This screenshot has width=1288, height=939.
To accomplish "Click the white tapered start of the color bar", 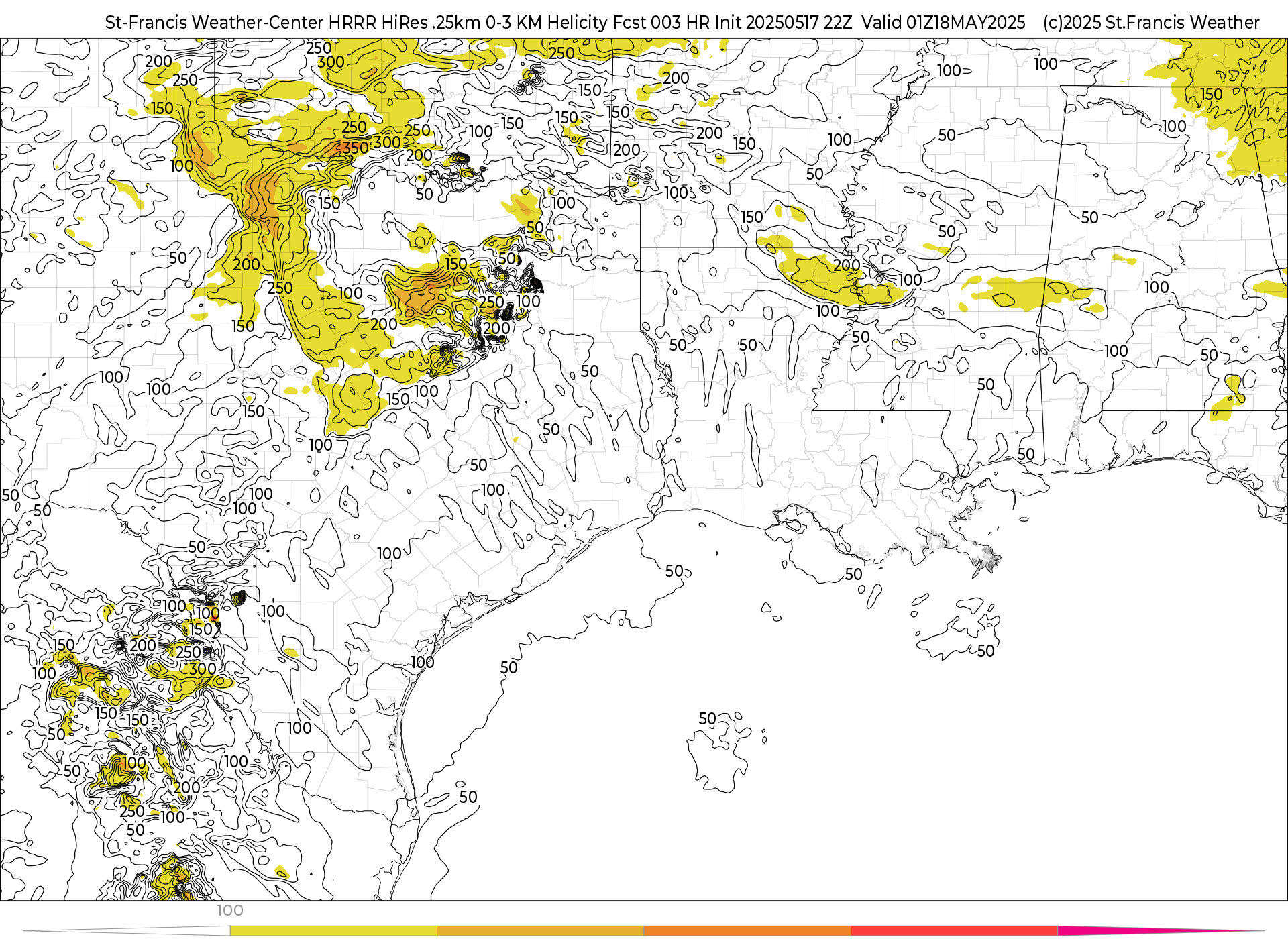I will tap(127, 931).
